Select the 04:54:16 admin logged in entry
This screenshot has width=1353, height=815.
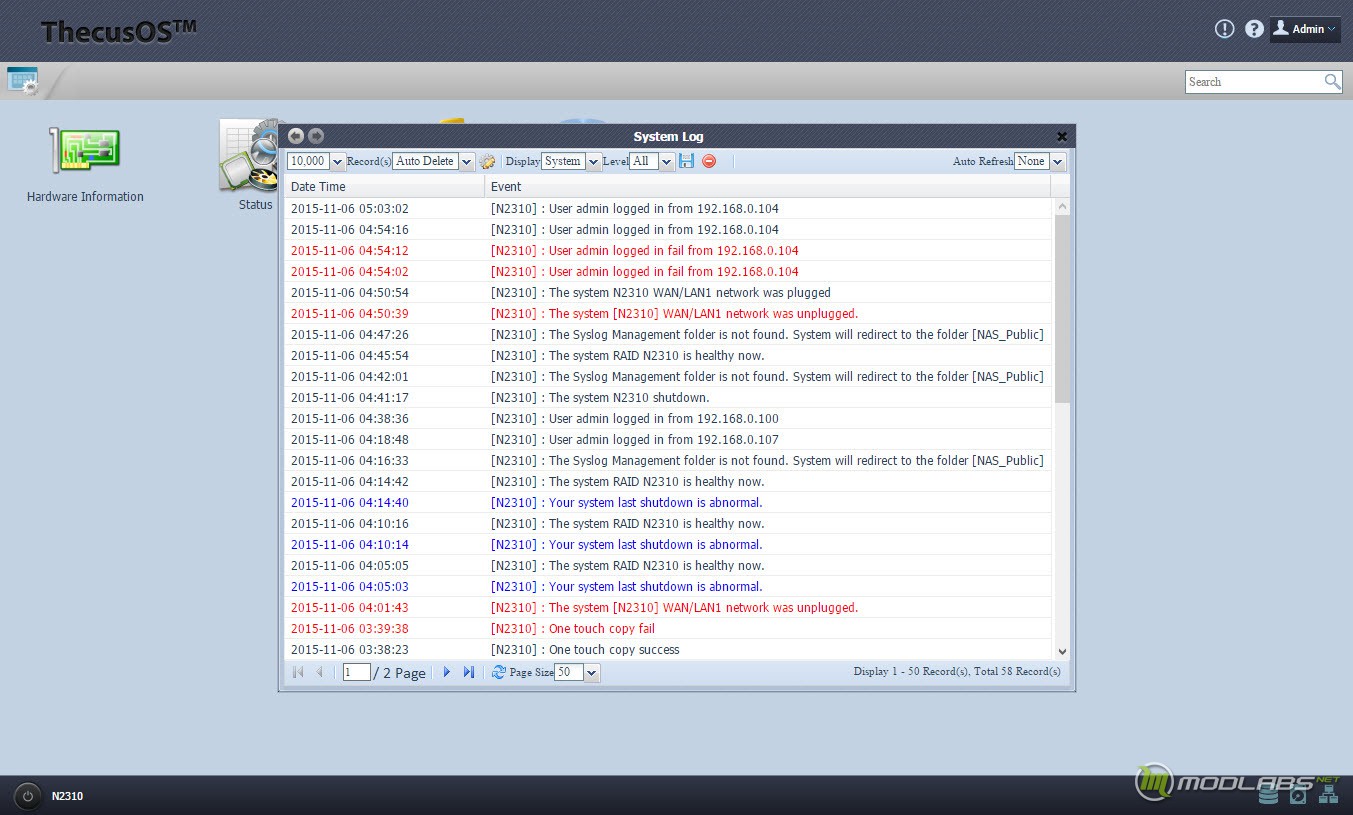(668, 230)
